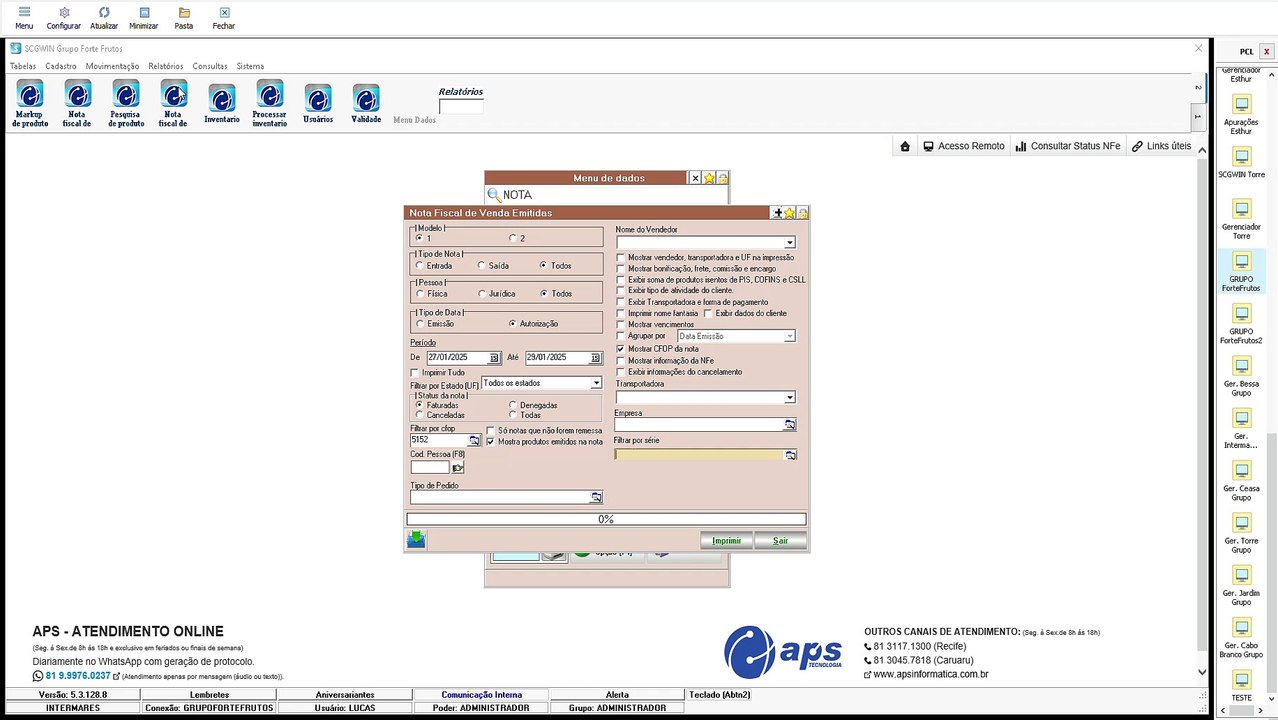
Task: Open calendar picker for Até date
Action: tap(595, 358)
